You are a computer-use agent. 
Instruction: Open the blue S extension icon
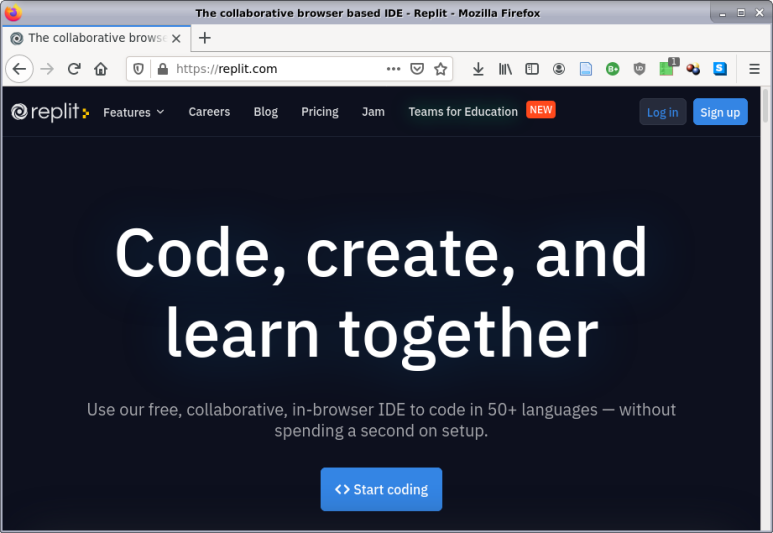pos(720,69)
